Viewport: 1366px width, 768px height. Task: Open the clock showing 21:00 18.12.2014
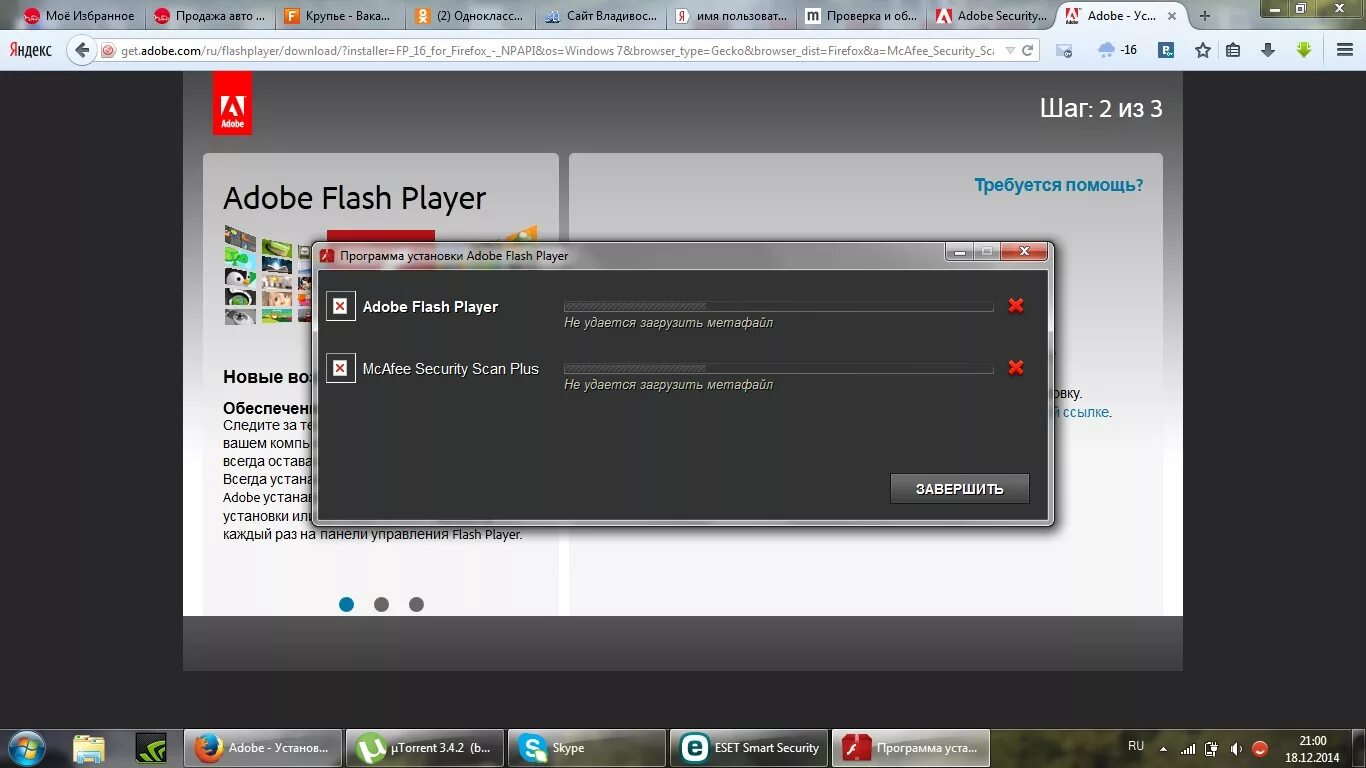(x=1312, y=749)
